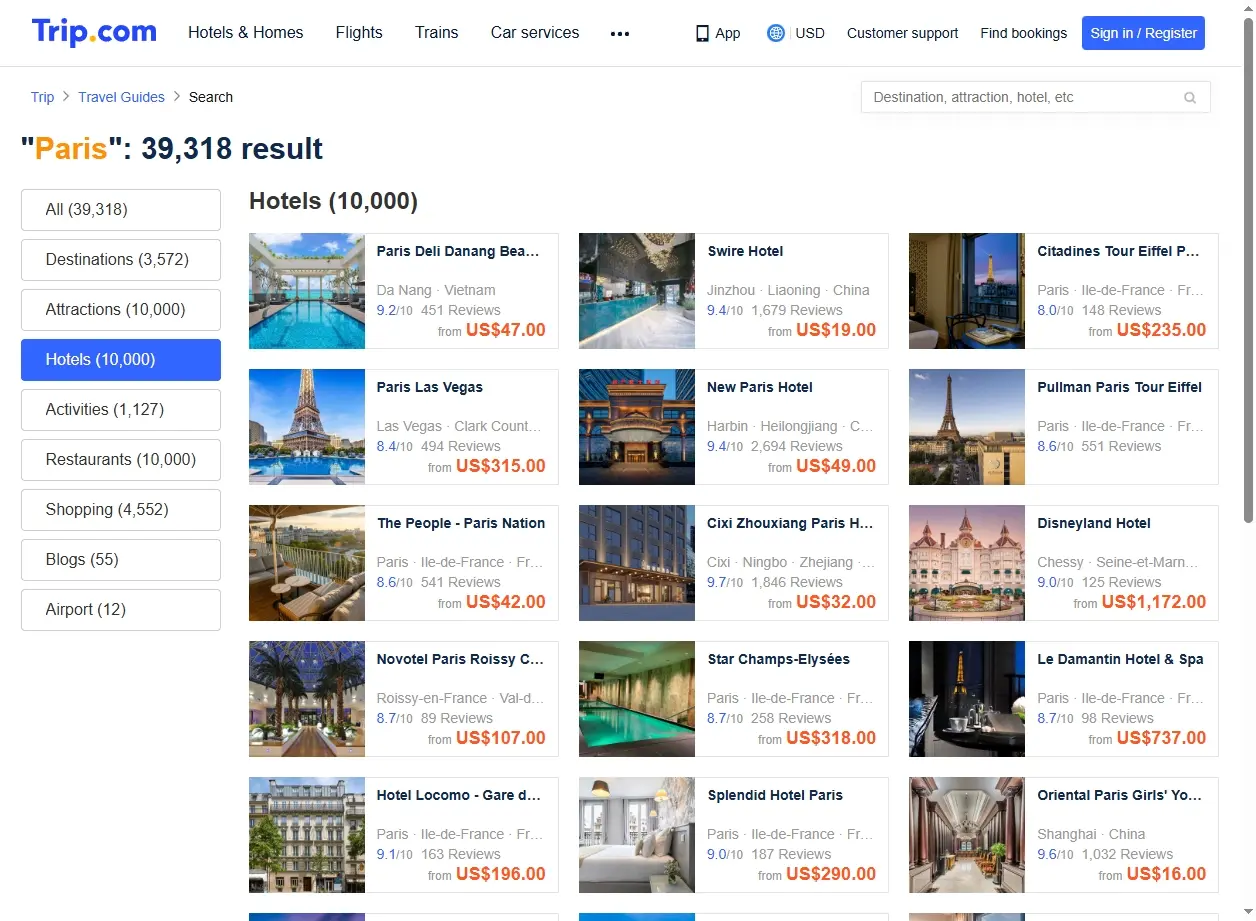Click the Swire Hotel title
1256x921 pixels.
pyautogui.click(x=745, y=251)
